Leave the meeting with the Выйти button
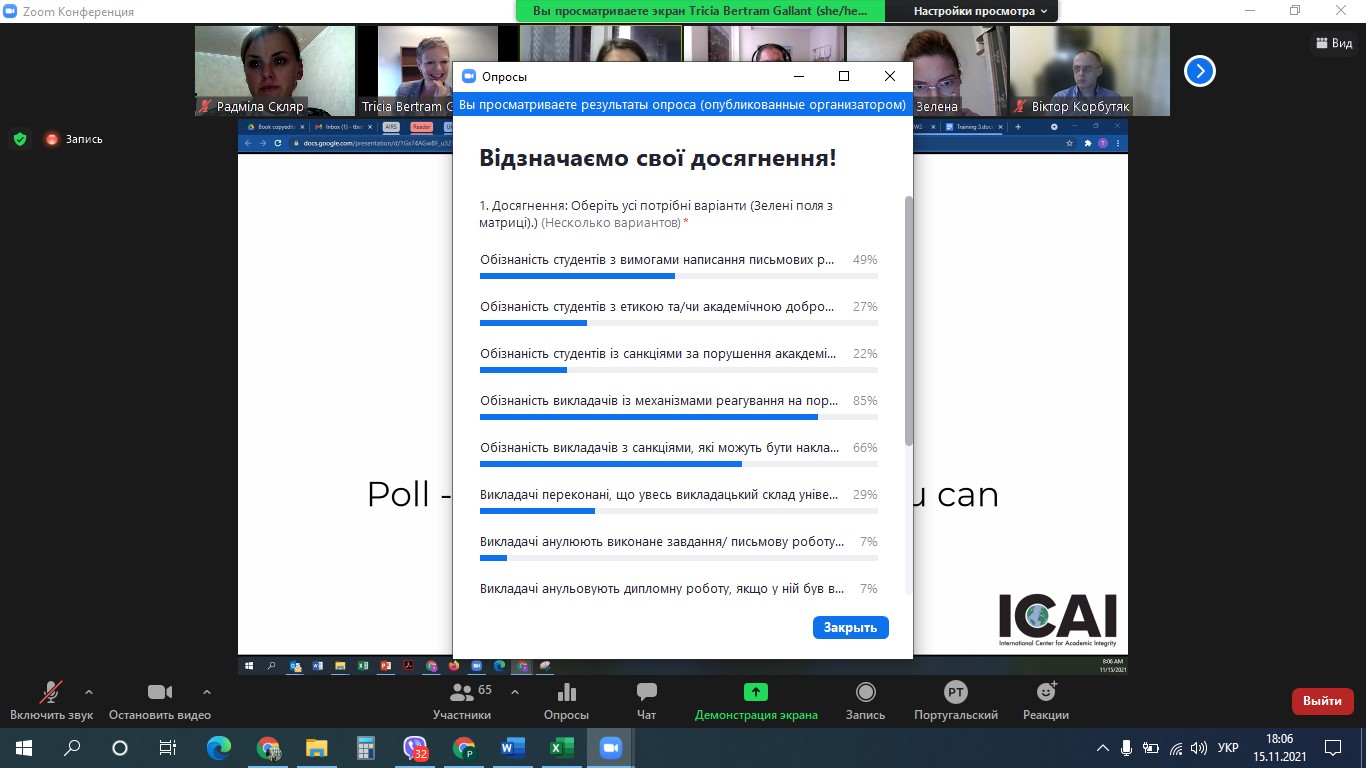This screenshot has height=768, width=1366. pos(1322,701)
